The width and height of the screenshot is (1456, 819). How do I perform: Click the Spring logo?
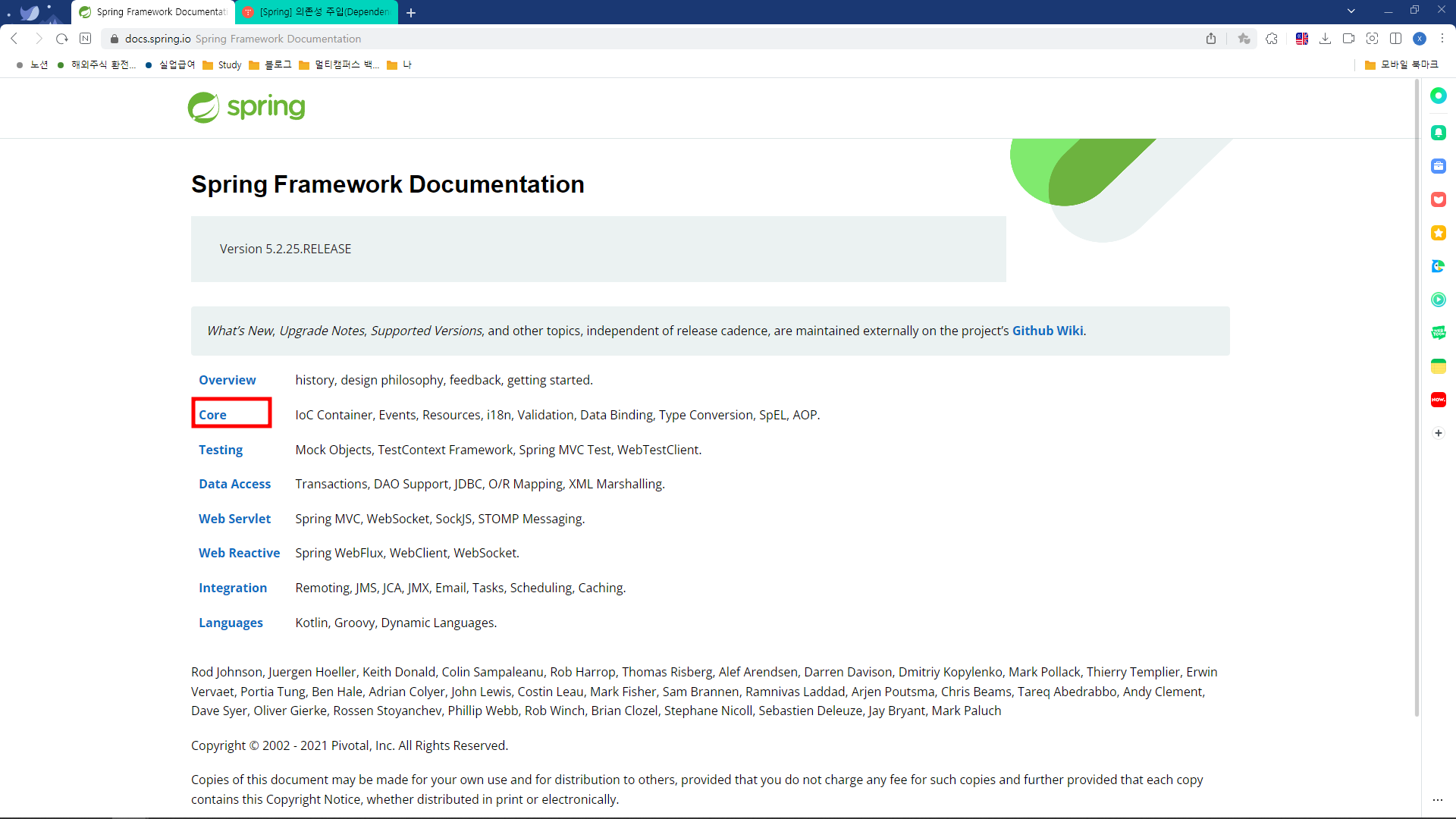point(246,107)
